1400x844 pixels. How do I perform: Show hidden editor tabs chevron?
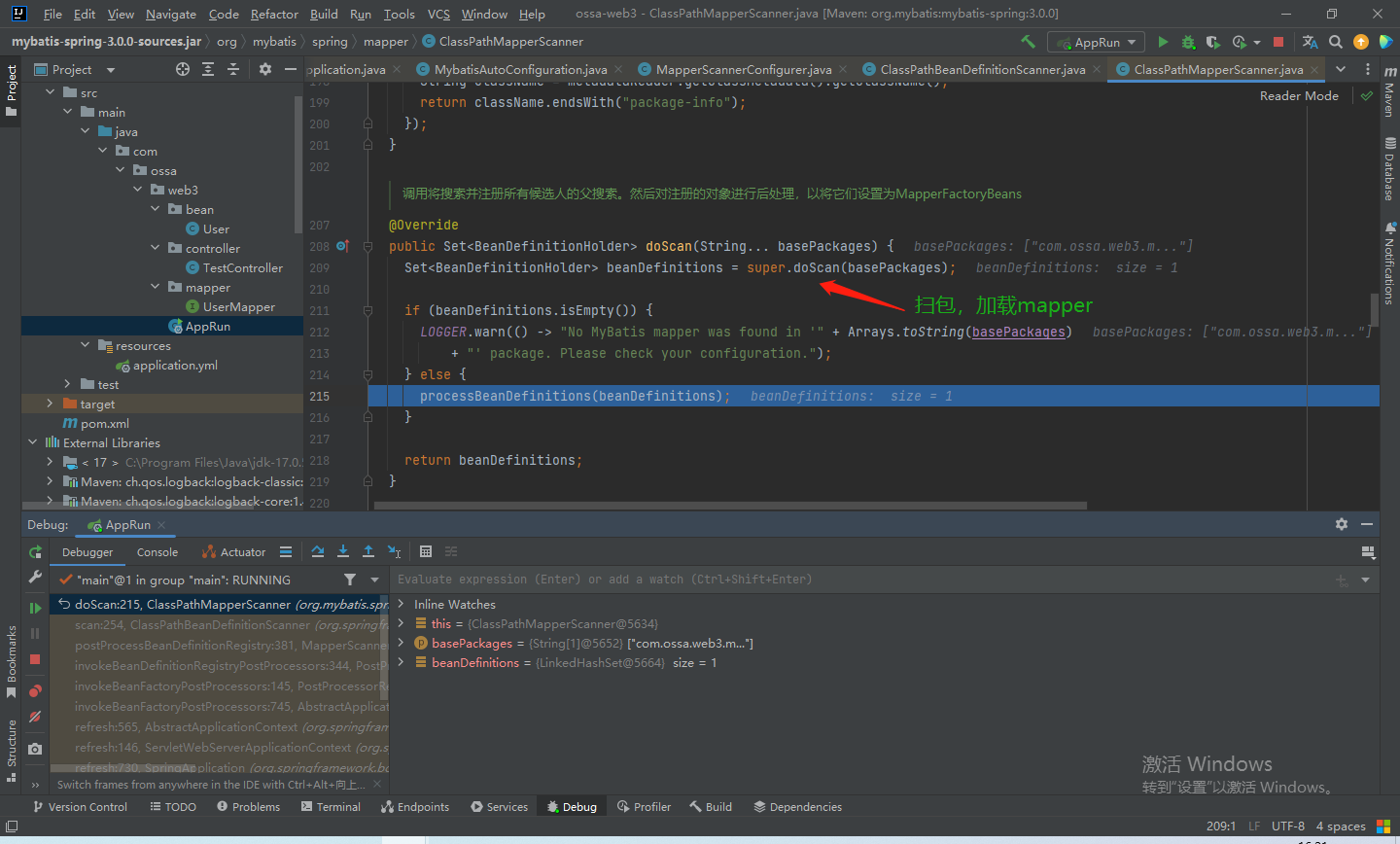click(x=1341, y=69)
